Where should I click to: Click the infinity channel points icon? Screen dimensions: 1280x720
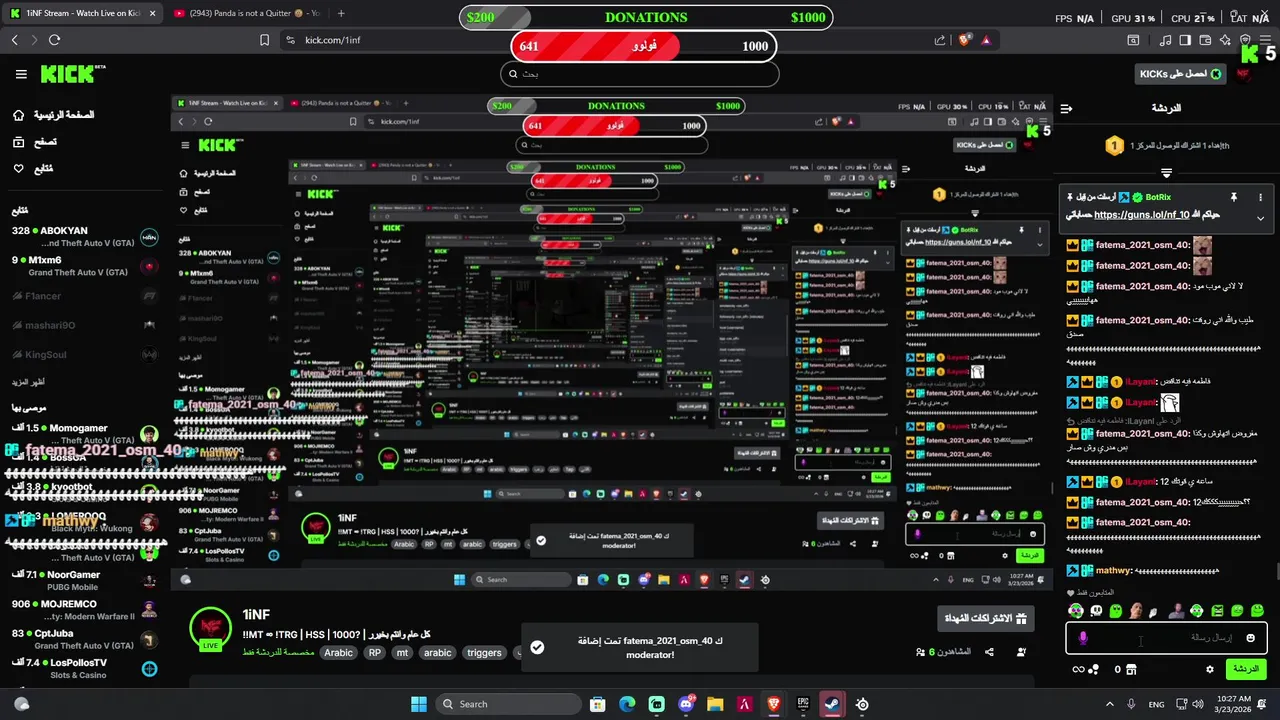1079,669
